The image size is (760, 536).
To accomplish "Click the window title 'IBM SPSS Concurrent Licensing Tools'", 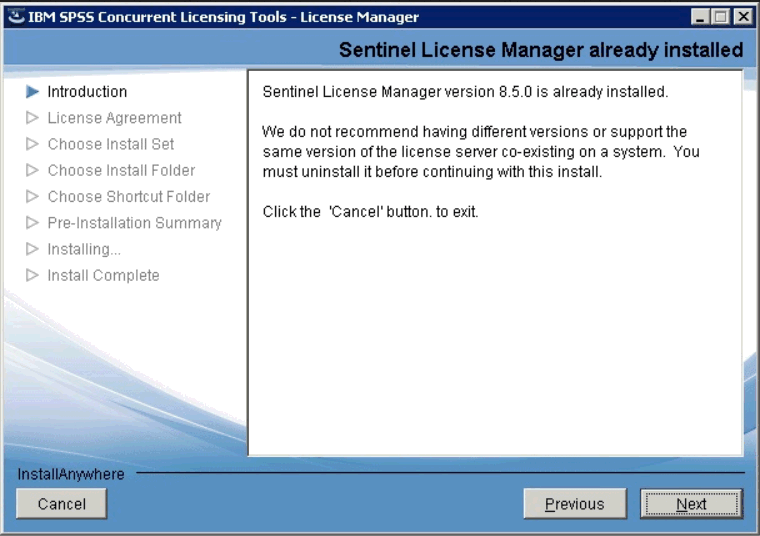I will click(x=157, y=17).
